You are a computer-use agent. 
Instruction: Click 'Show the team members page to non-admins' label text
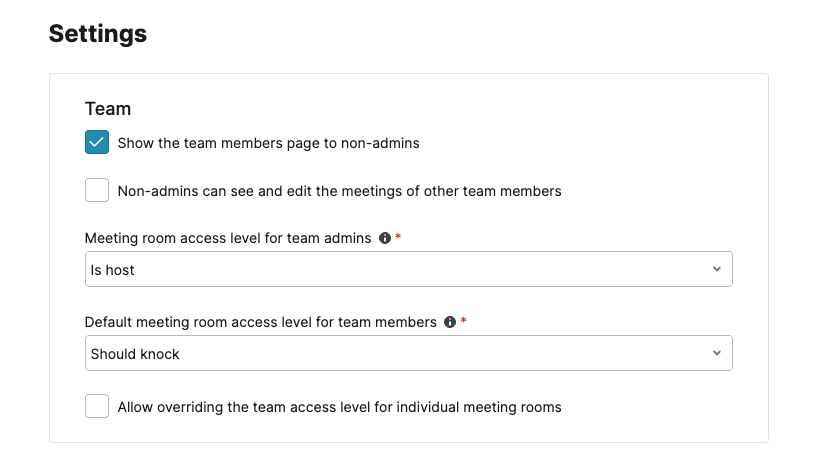268,143
